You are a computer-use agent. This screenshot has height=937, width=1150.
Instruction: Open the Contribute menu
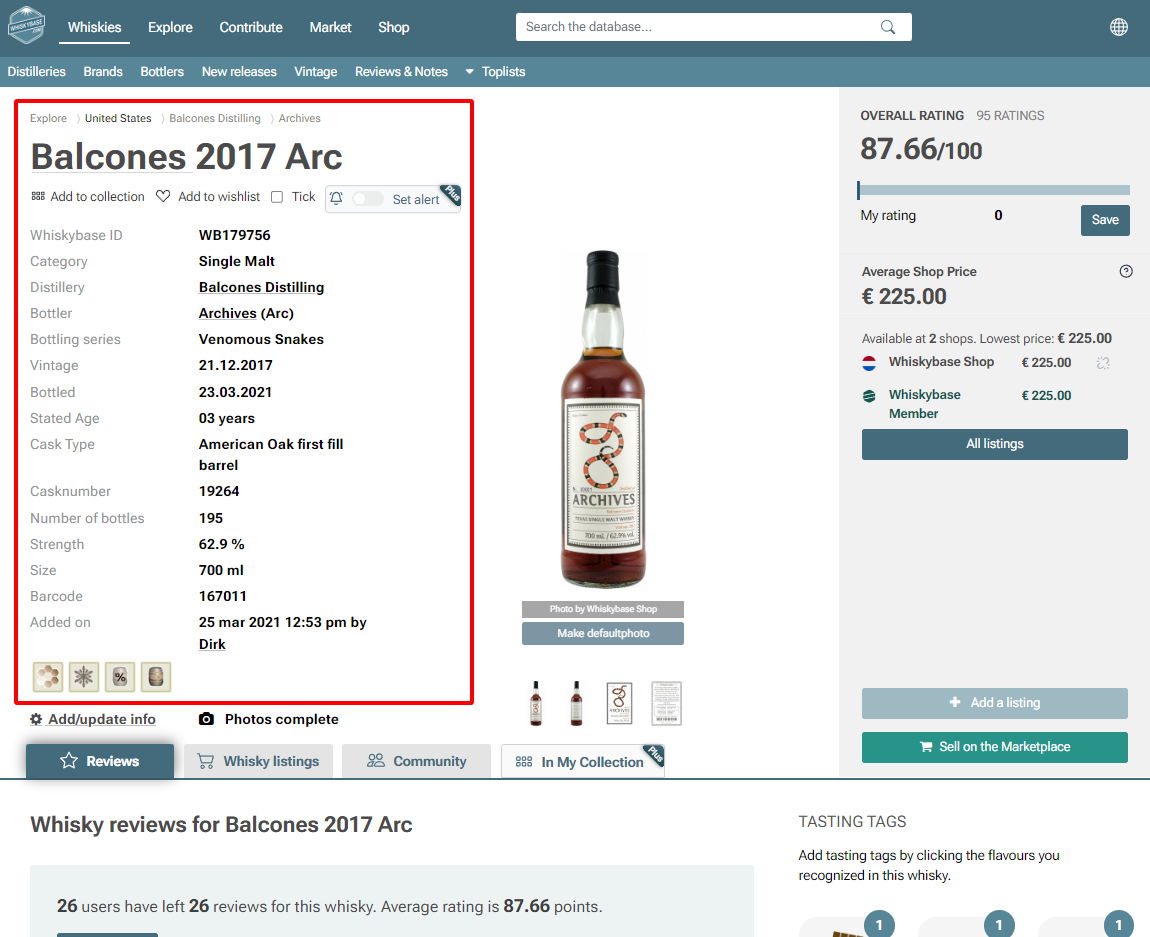tap(251, 27)
